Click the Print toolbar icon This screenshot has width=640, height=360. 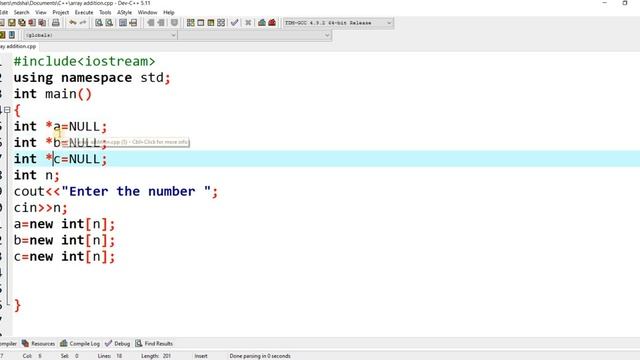pyautogui.click(x=56, y=23)
